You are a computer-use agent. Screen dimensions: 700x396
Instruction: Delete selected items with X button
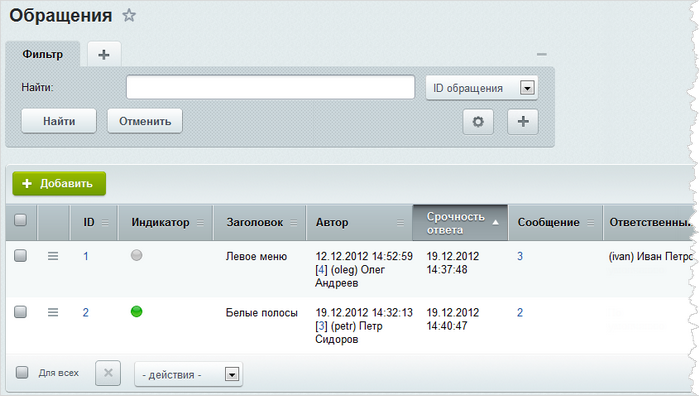pyautogui.click(x=108, y=373)
